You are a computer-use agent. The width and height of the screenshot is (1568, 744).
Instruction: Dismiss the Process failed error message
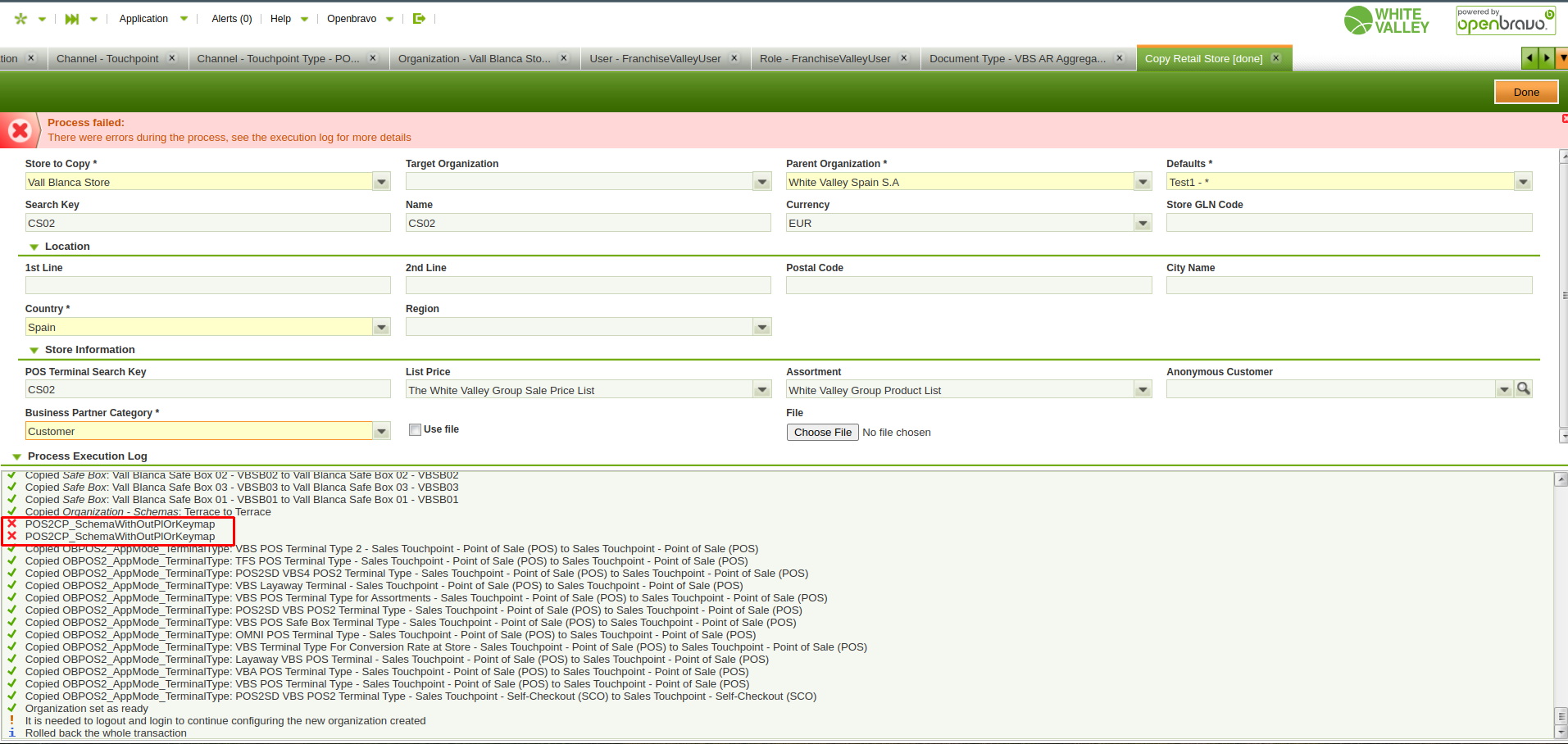pos(1564,119)
